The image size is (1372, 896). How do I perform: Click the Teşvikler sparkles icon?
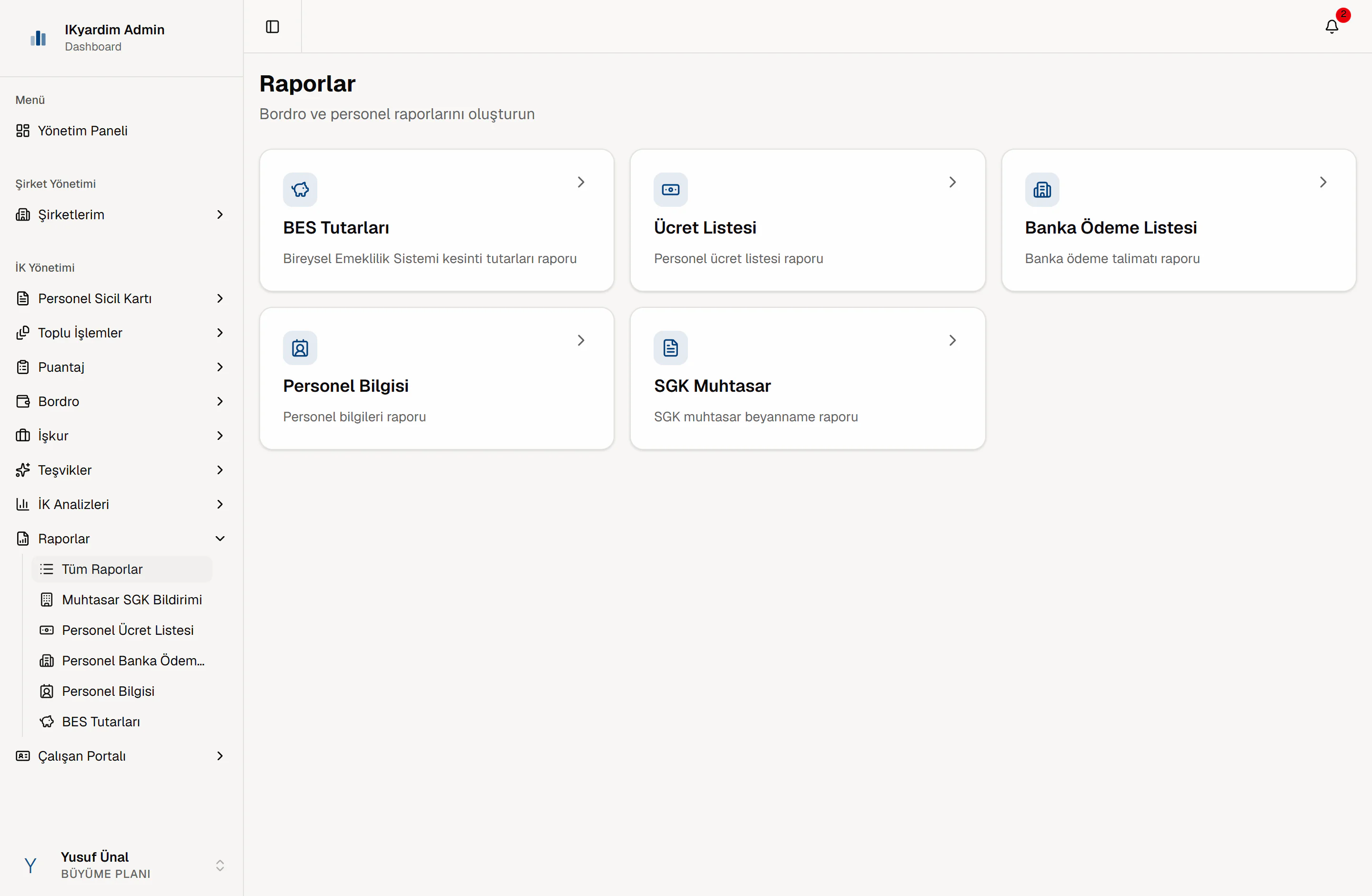[22, 470]
